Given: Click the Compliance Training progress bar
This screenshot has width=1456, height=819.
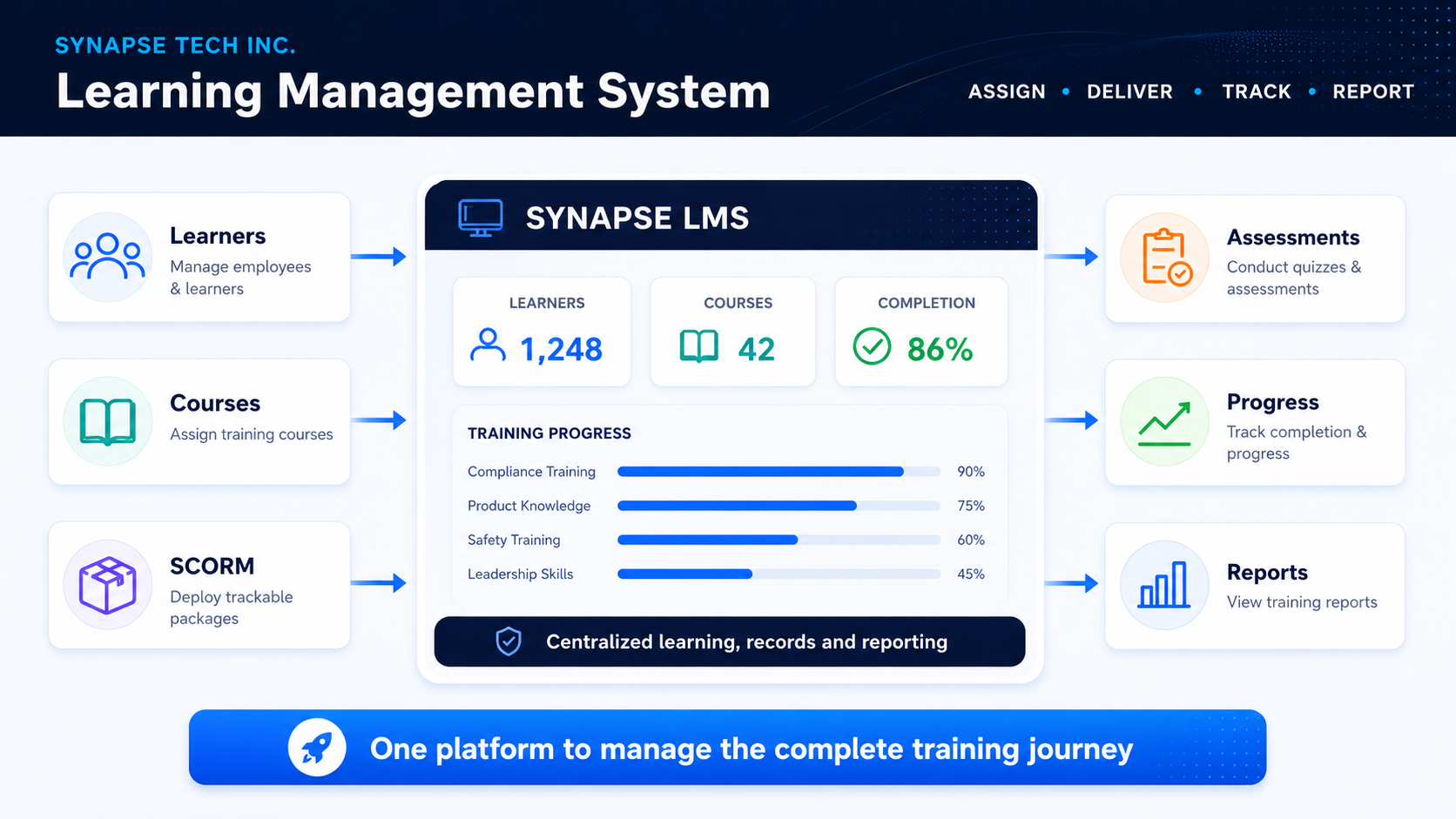Looking at the screenshot, I should (779, 472).
